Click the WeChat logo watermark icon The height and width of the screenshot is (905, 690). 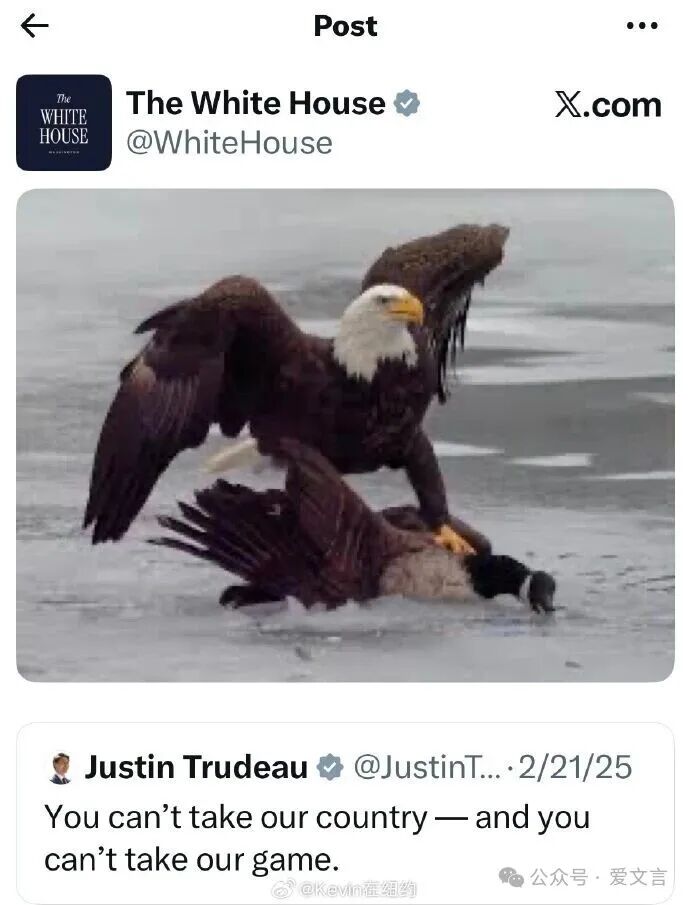pyautogui.click(x=511, y=877)
